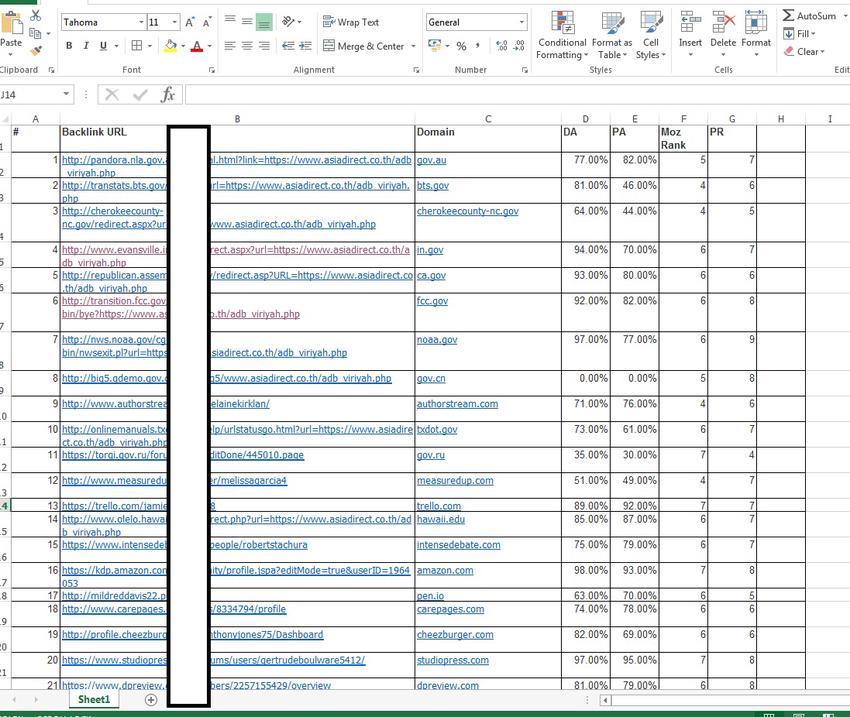
Task: Align text right
Action: (x=264, y=46)
